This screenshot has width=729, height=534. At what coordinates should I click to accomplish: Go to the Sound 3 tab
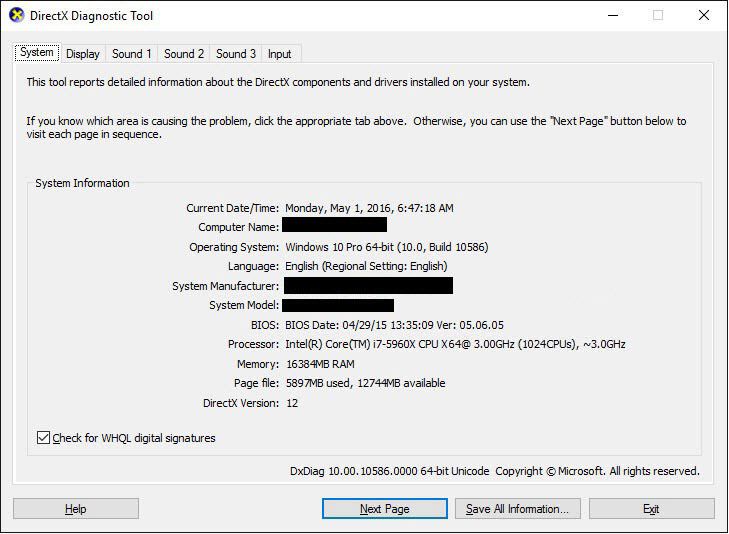click(x=236, y=54)
